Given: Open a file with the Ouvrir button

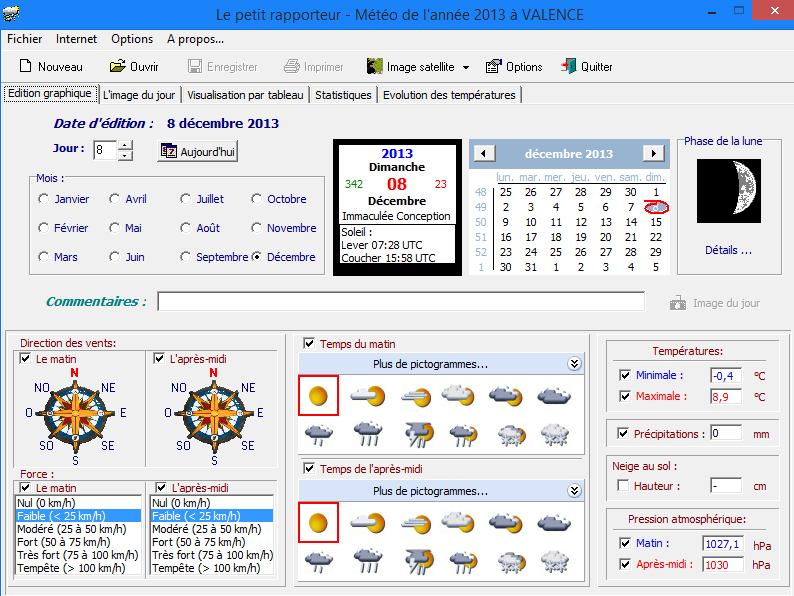Looking at the screenshot, I should (x=134, y=67).
